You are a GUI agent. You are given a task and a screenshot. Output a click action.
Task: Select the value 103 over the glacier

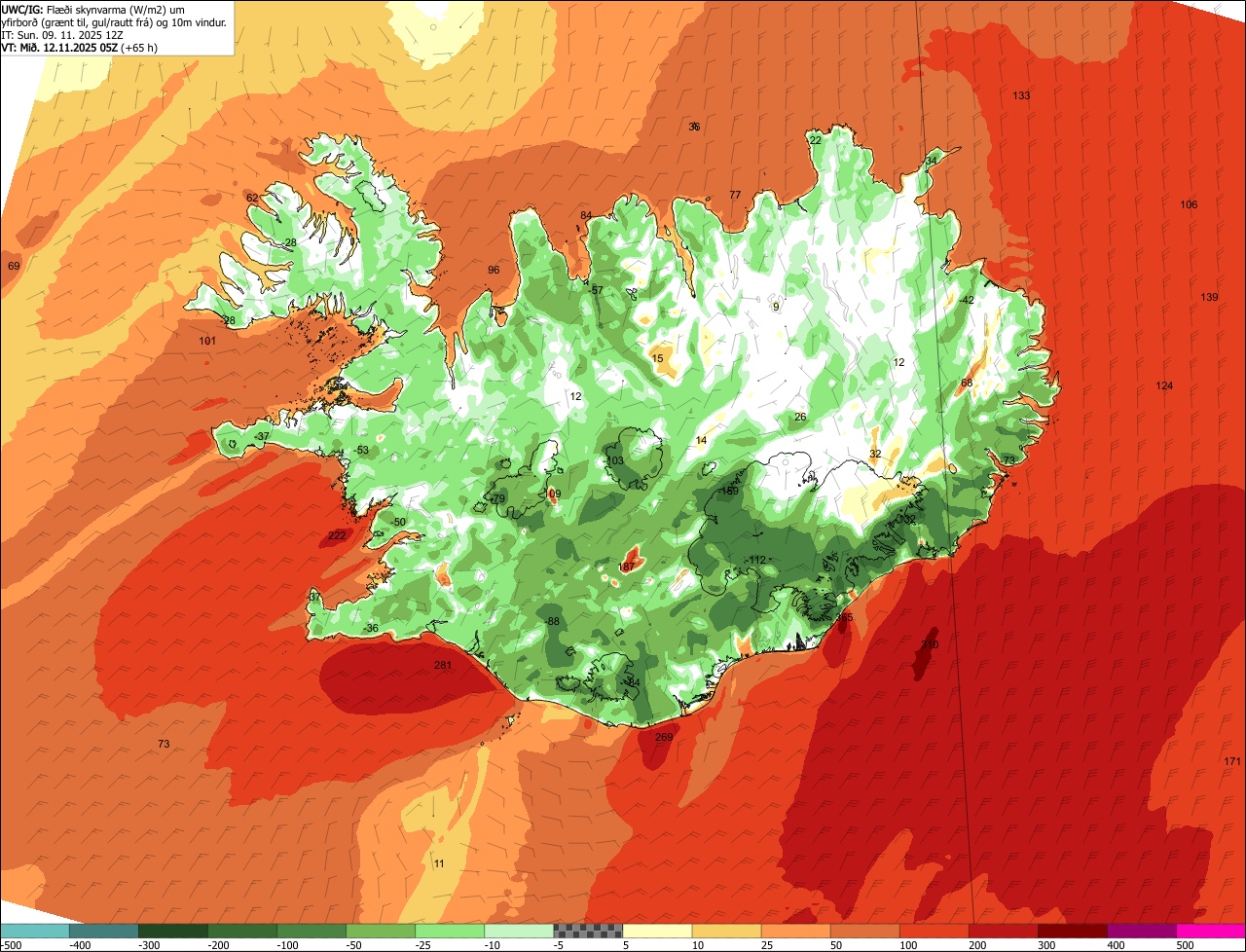614,460
